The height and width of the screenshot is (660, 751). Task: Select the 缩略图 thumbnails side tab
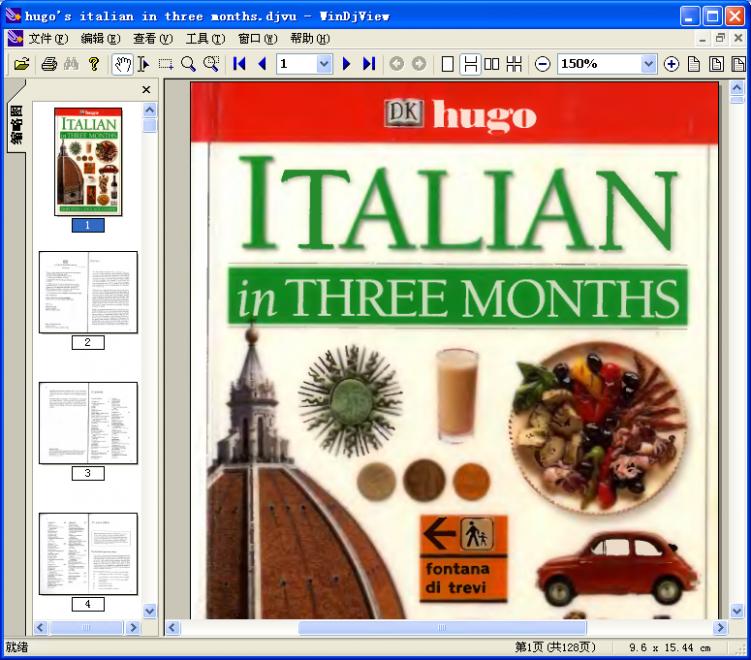tap(16, 125)
